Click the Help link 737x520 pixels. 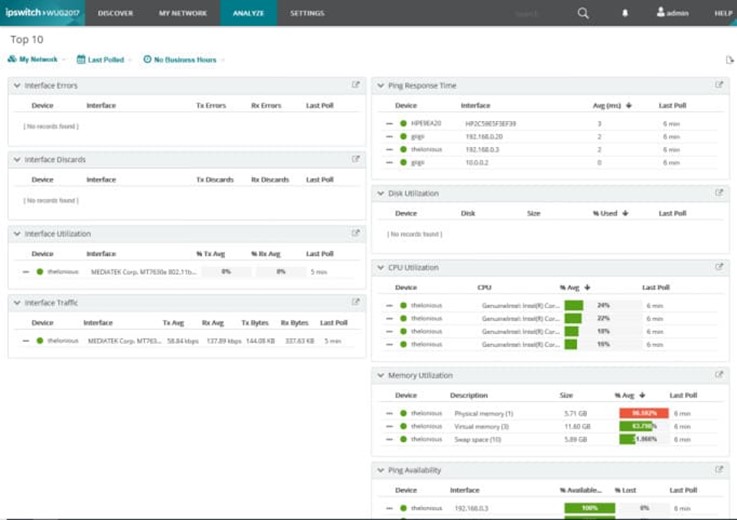pyautogui.click(x=723, y=13)
